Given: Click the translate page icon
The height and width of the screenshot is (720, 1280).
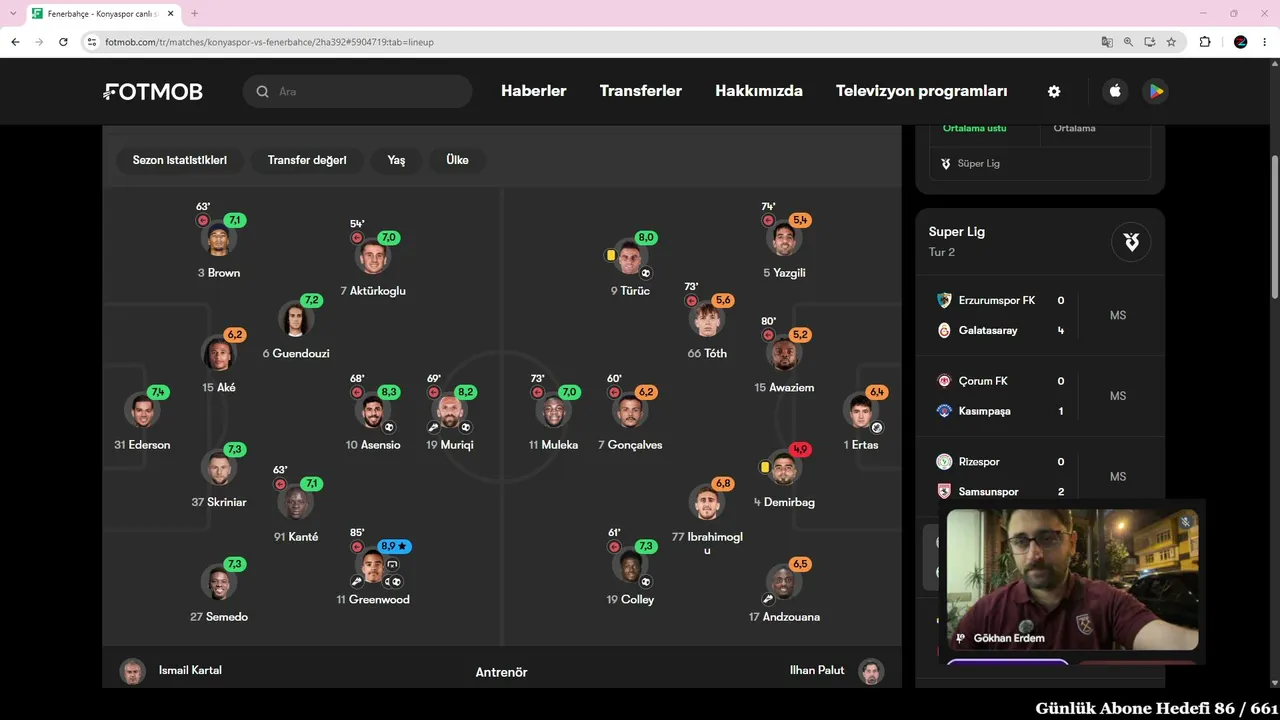Looking at the screenshot, I should (x=1107, y=42).
